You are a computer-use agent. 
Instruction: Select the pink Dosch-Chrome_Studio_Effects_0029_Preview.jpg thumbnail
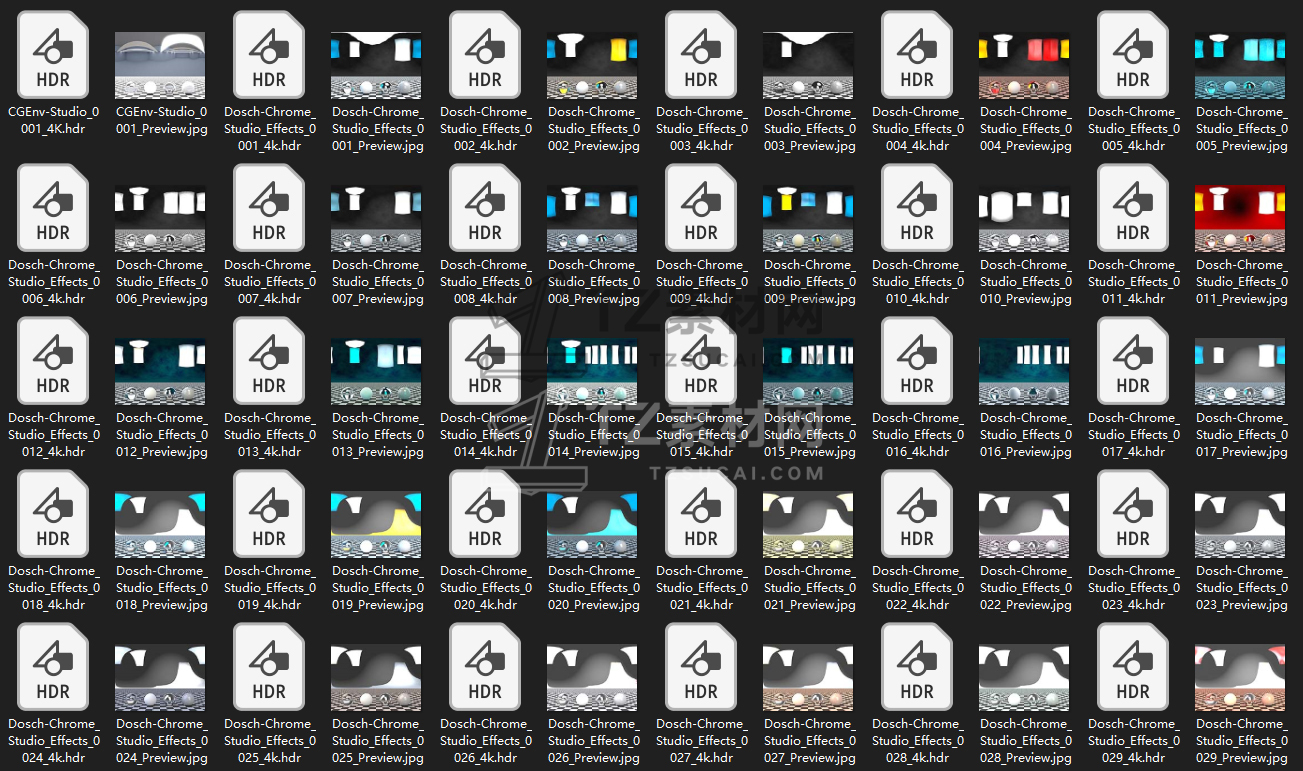coord(1241,678)
